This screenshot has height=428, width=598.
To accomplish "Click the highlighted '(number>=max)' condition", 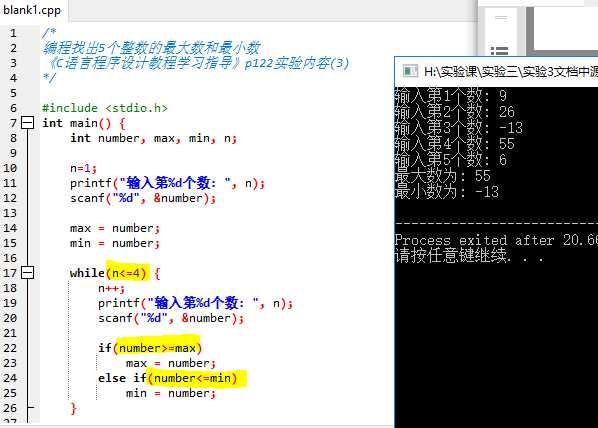I will 158,348.
